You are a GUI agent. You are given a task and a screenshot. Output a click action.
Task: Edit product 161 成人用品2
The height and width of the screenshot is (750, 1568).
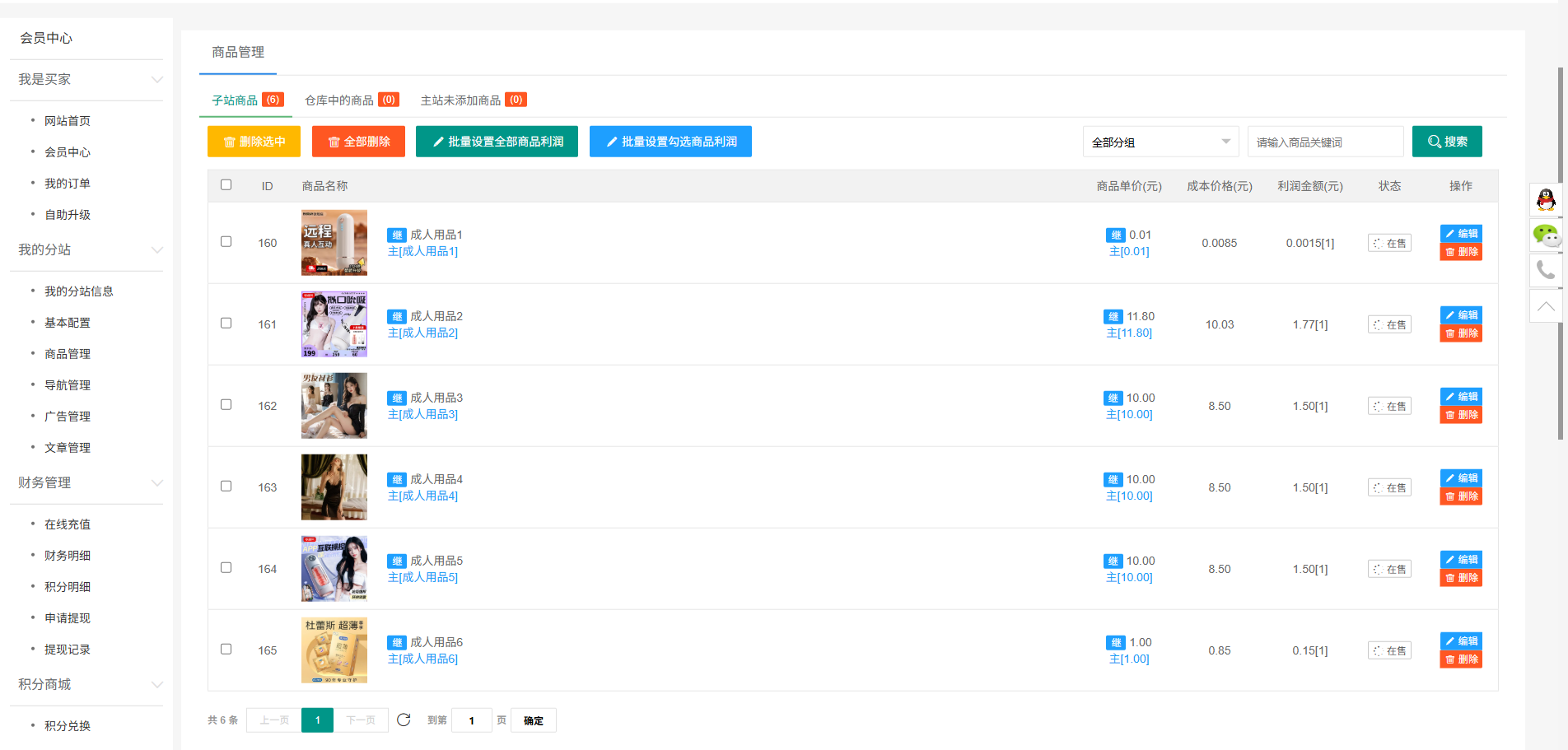(1461, 315)
